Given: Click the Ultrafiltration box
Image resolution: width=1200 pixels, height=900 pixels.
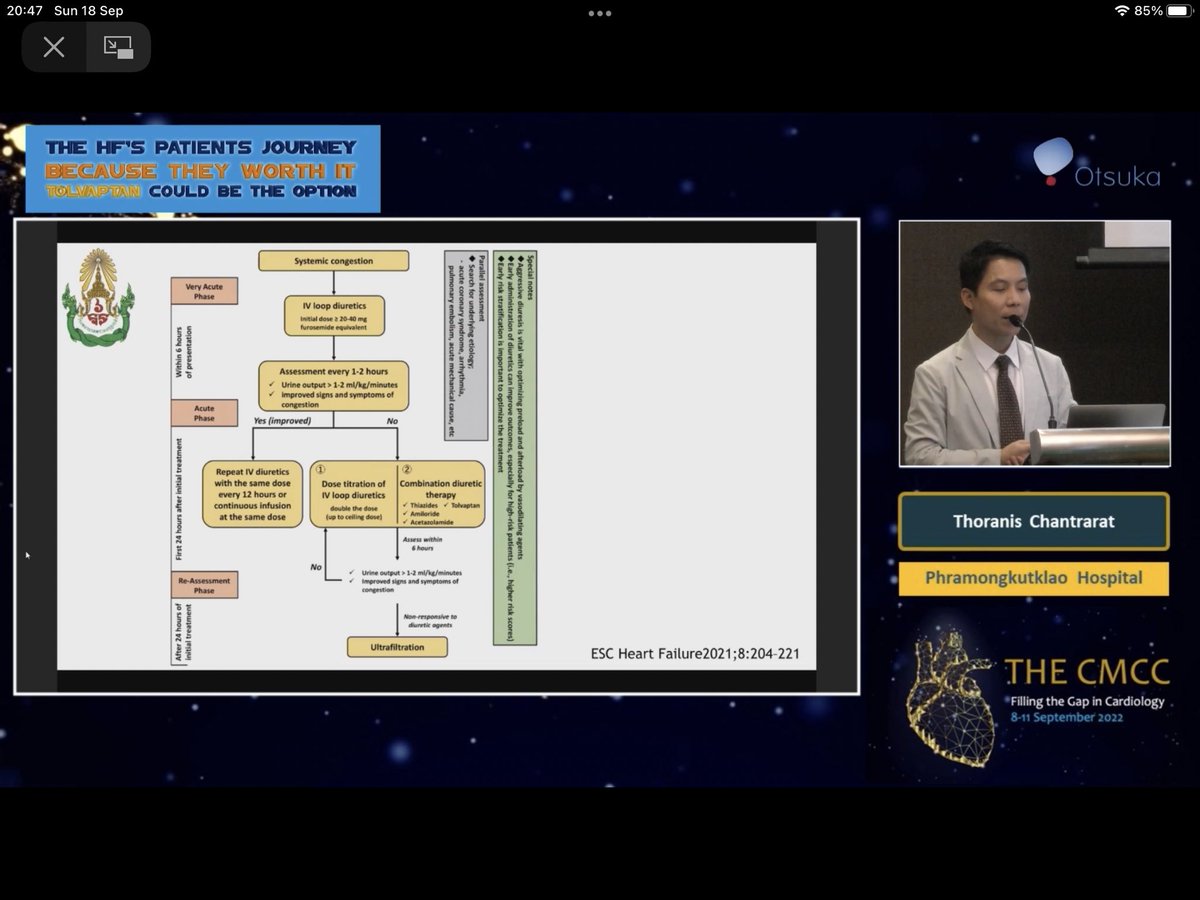Looking at the screenshot, I should click(x=397, y=647).
